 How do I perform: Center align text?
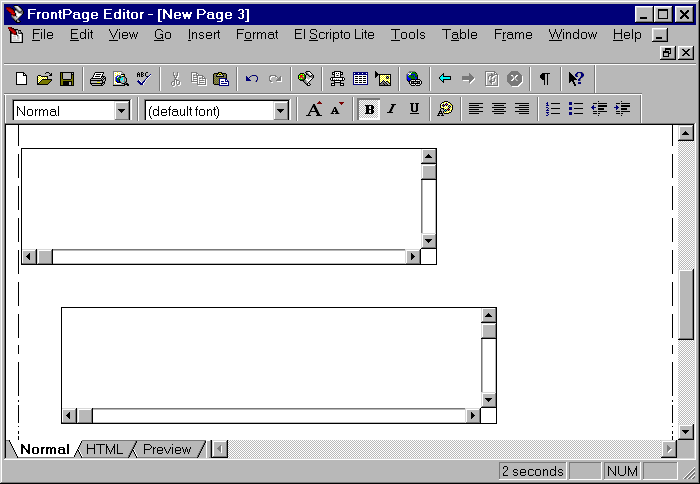[x=499, y=108]
